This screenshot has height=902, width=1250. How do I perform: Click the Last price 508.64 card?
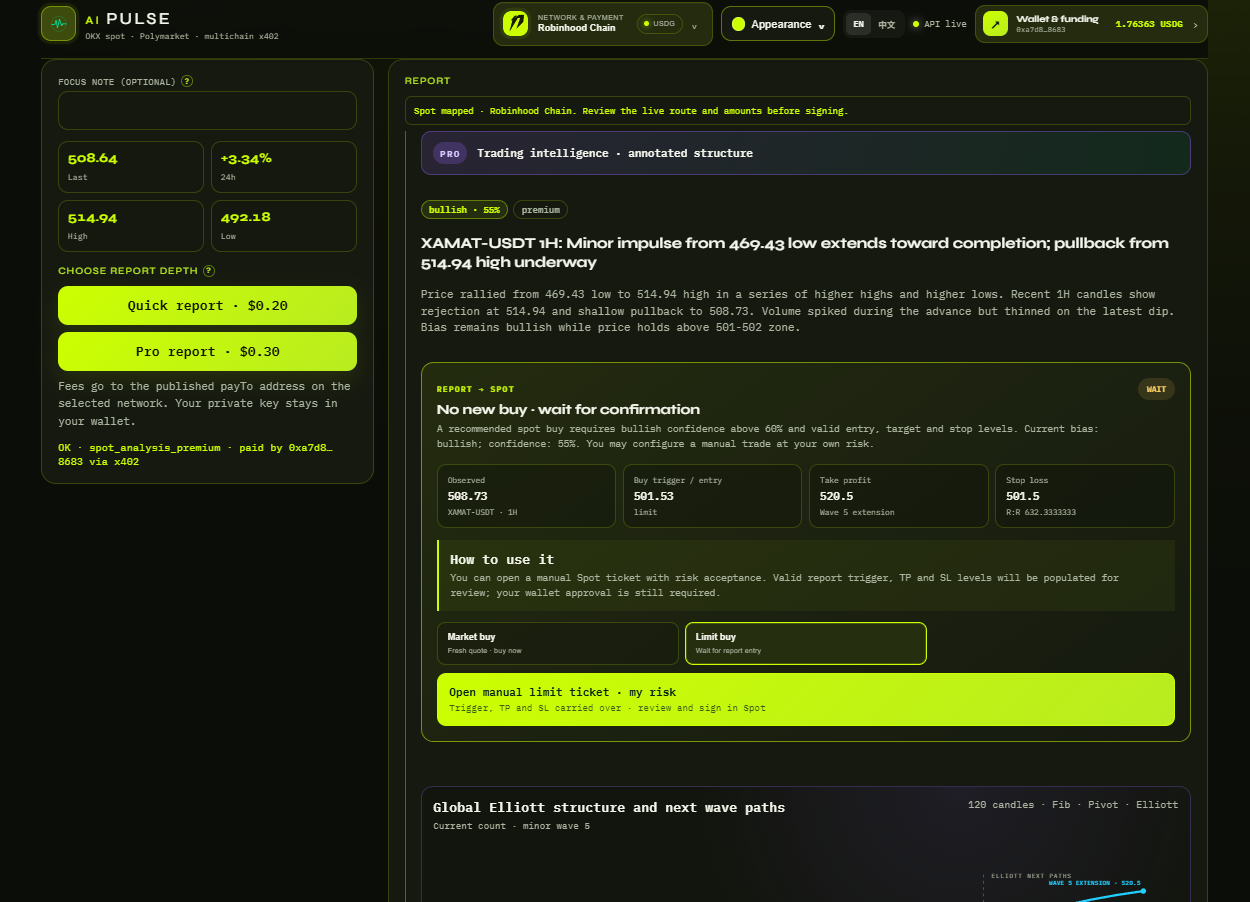tap(131, 167)
